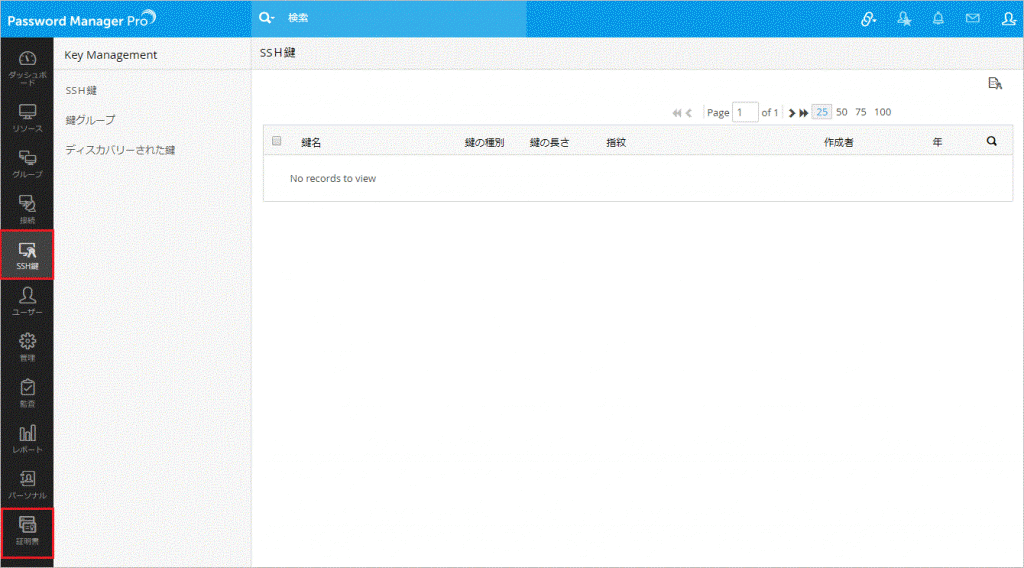Click the Key Management panel heading

tap(110, 55)
